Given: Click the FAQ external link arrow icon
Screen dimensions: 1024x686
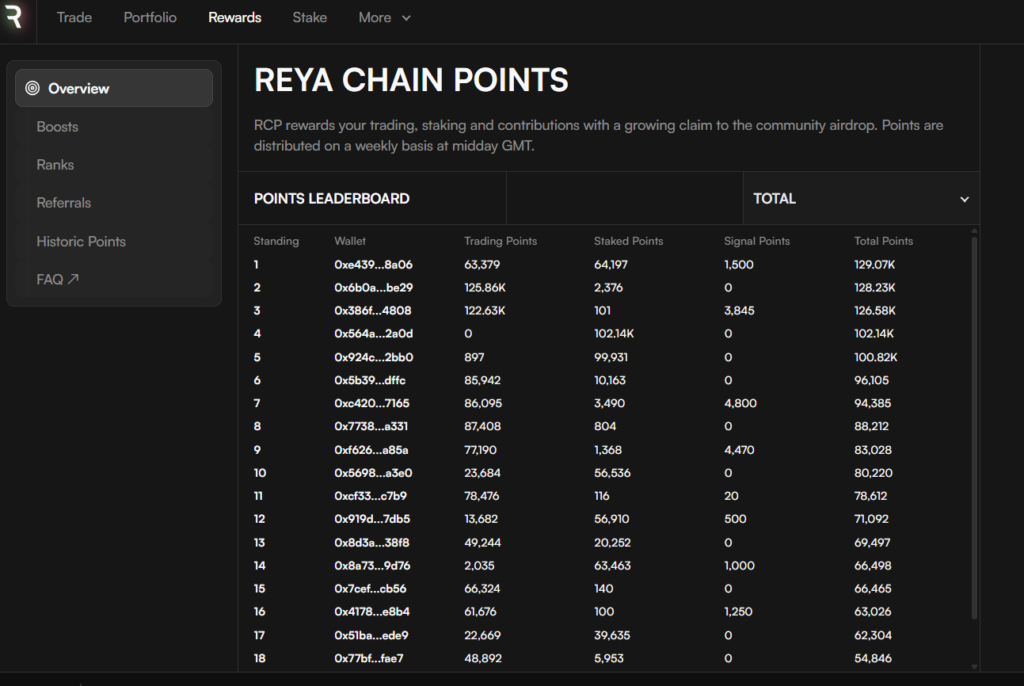Looking at the screenshot, I should (x=70, y=279).
